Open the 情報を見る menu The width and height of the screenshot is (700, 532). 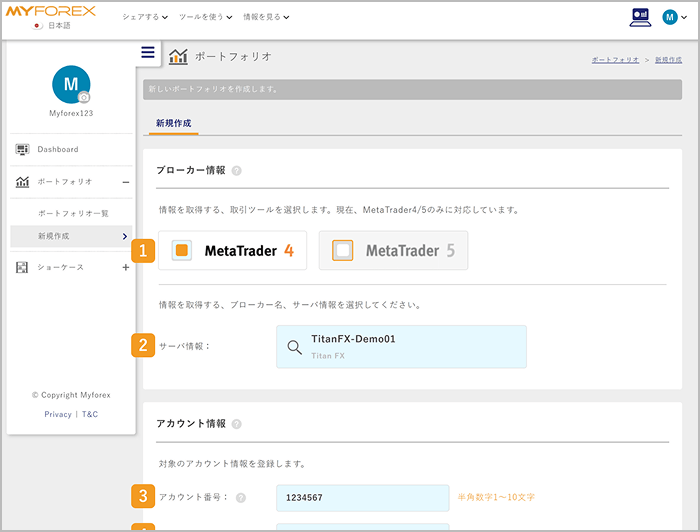coord(266,17)
